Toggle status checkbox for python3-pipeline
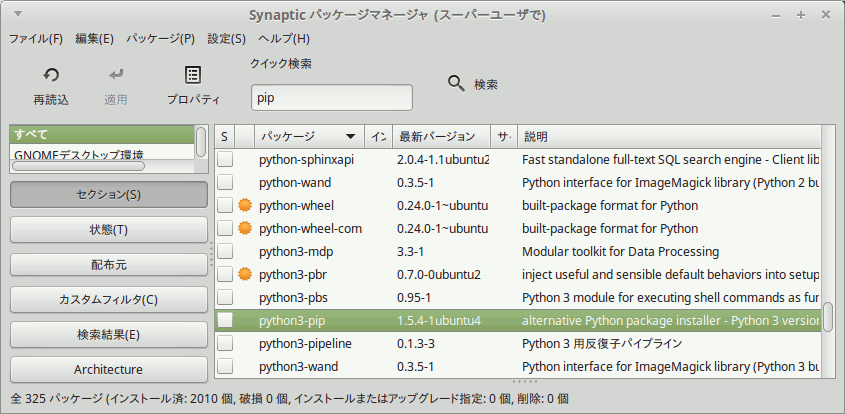 coord(225,344)
